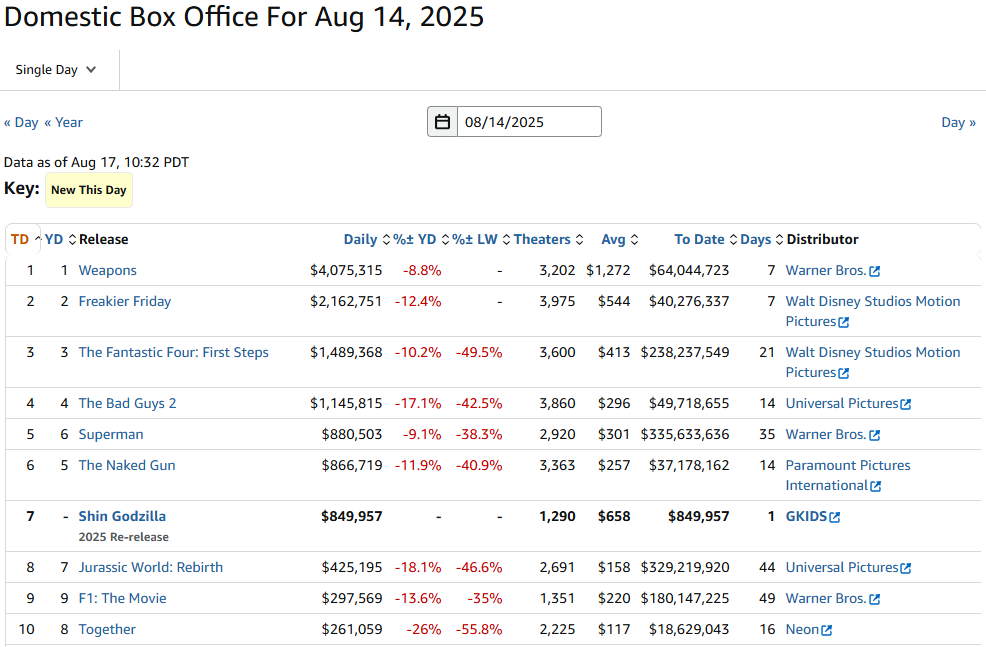
Task: Open the F1: The Movie link
Action: point(123,598)
